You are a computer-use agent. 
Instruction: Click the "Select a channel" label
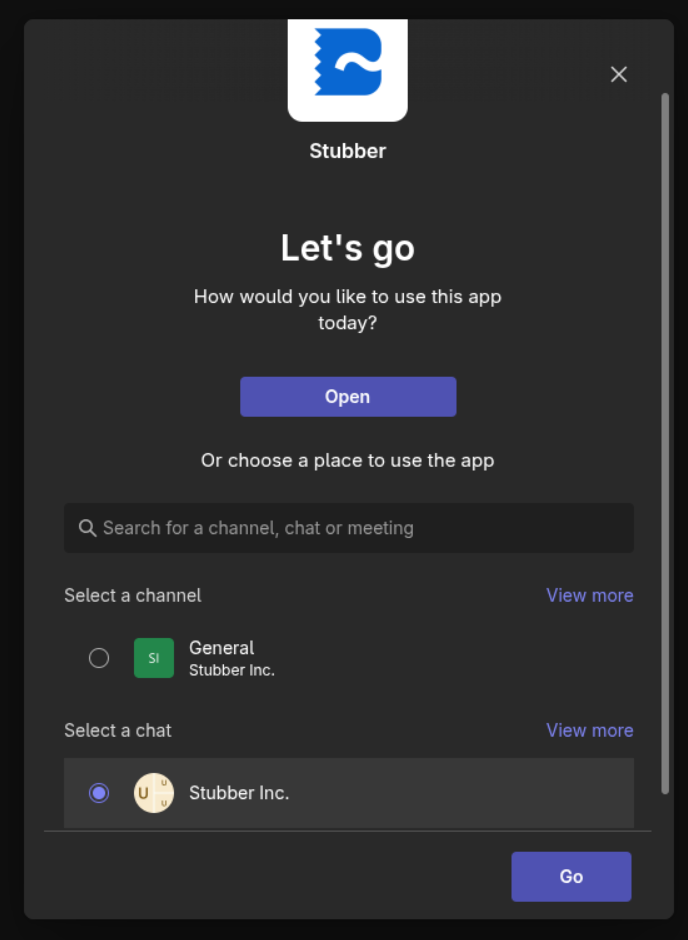pyautogui.click(x=133, y=595)
